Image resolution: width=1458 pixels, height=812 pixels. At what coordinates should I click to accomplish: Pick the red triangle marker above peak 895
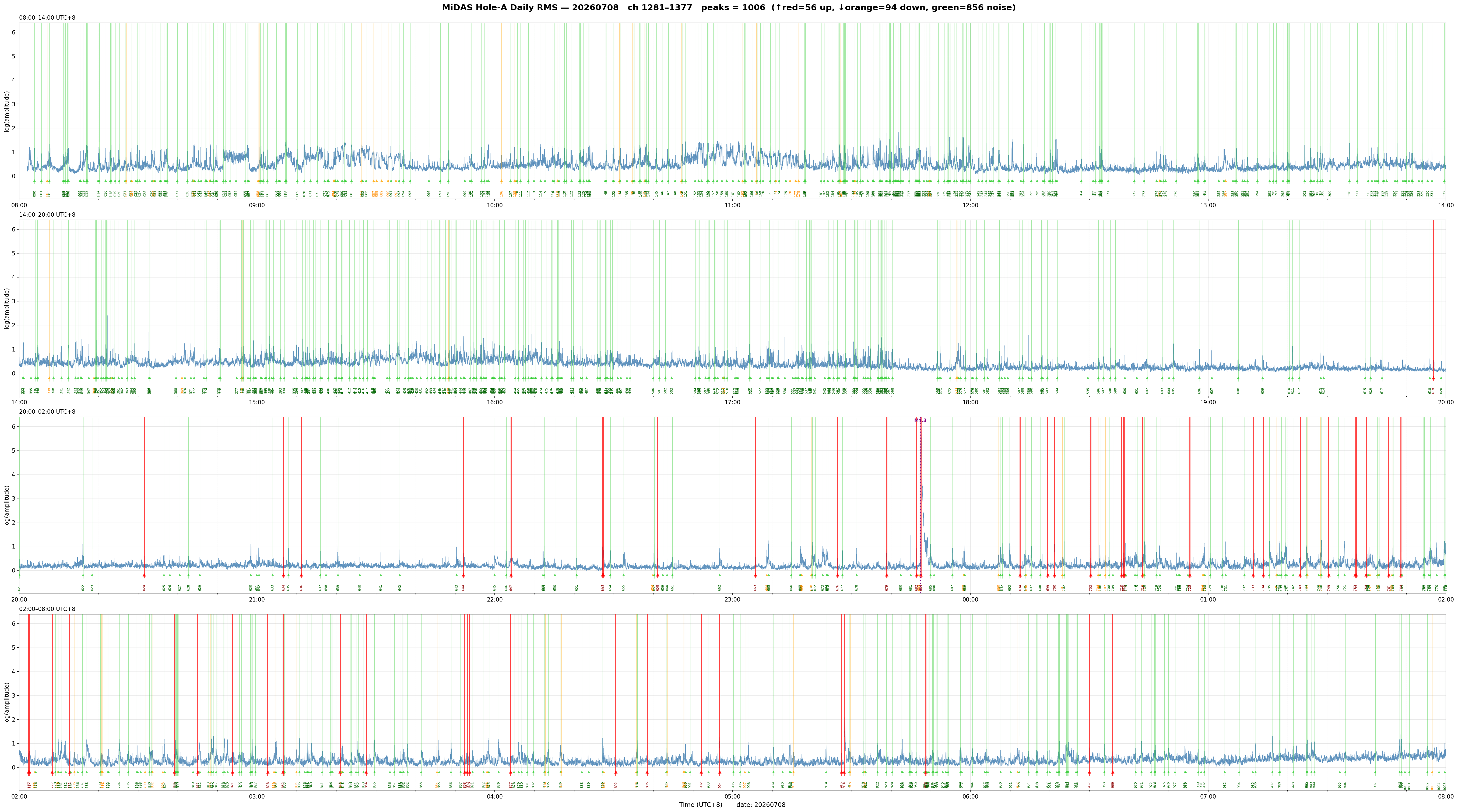click(x=648, y=772)
